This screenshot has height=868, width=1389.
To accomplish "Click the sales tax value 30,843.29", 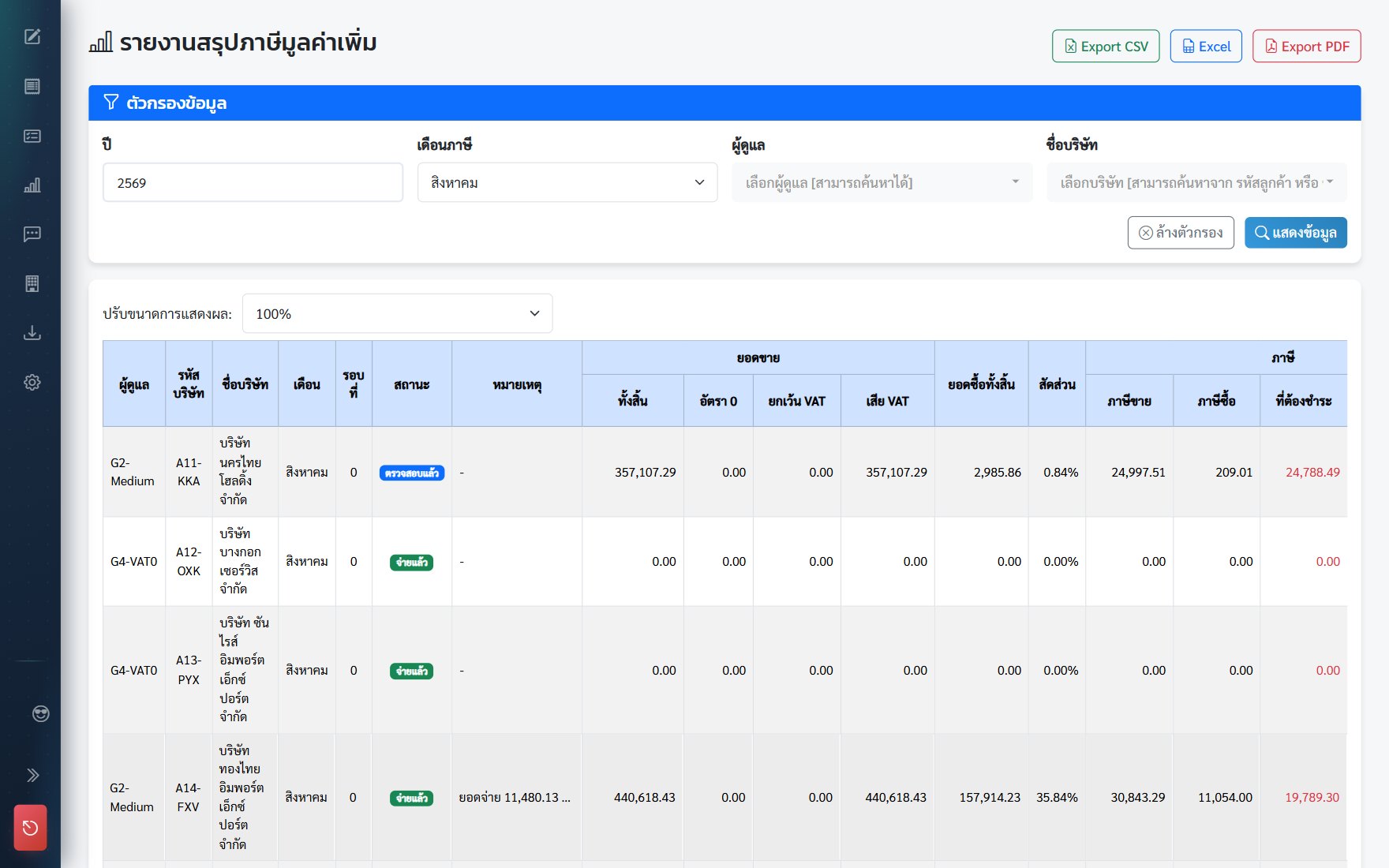I will pyautogui.click(x=1138, y=797).
